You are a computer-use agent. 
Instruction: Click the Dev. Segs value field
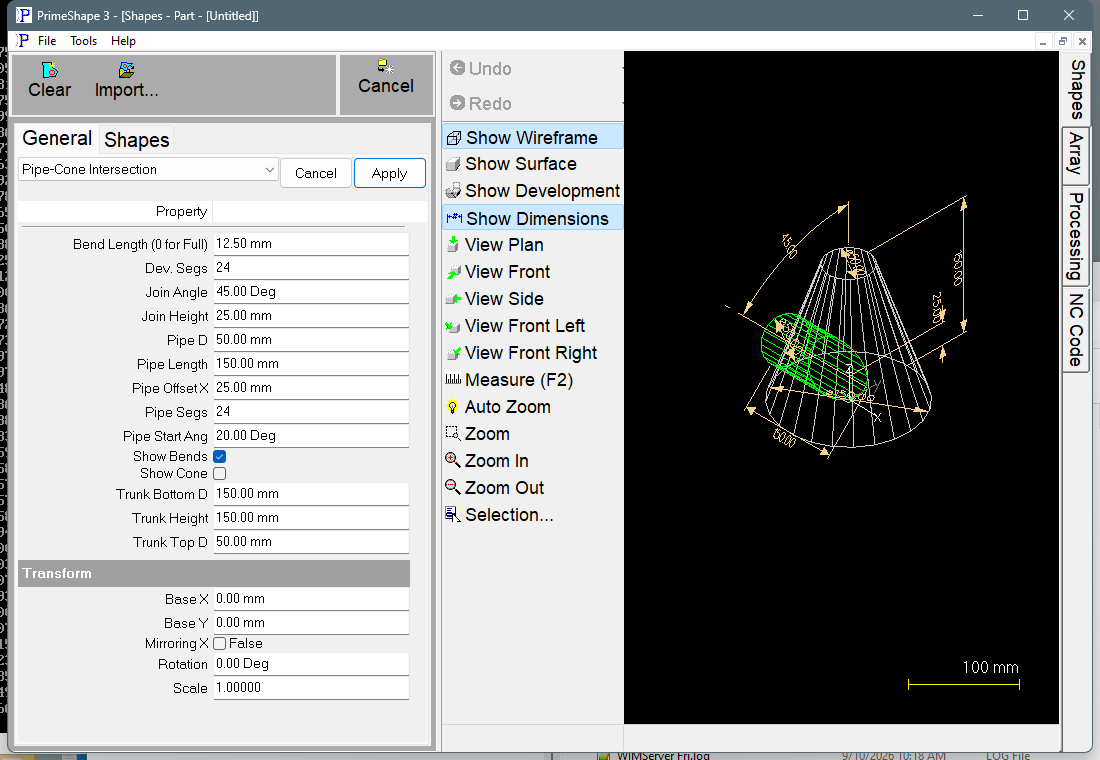click(311, 267)
